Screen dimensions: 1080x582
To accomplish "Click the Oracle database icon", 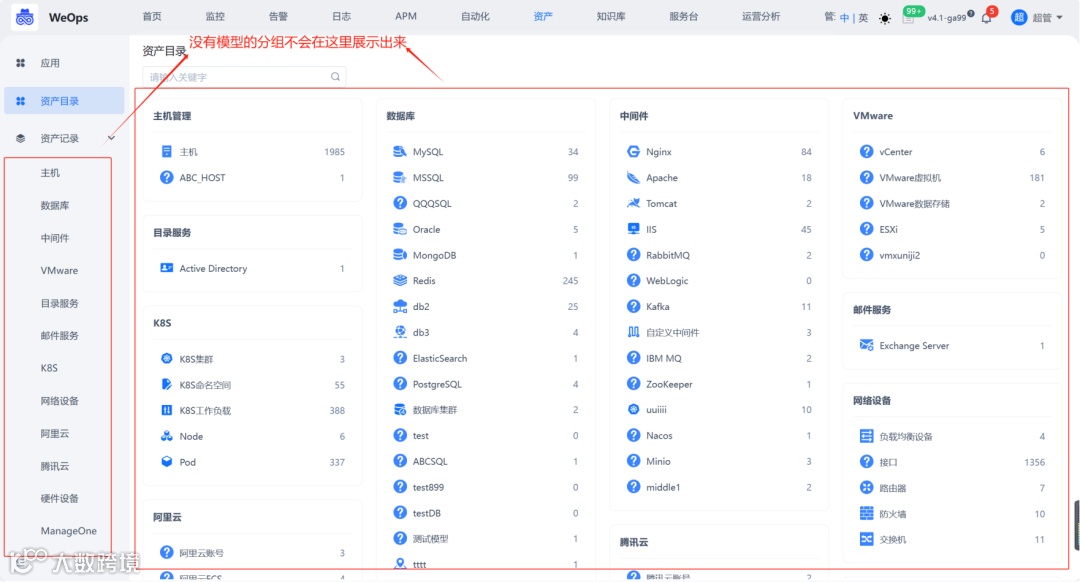I will (x=399, y=229).
